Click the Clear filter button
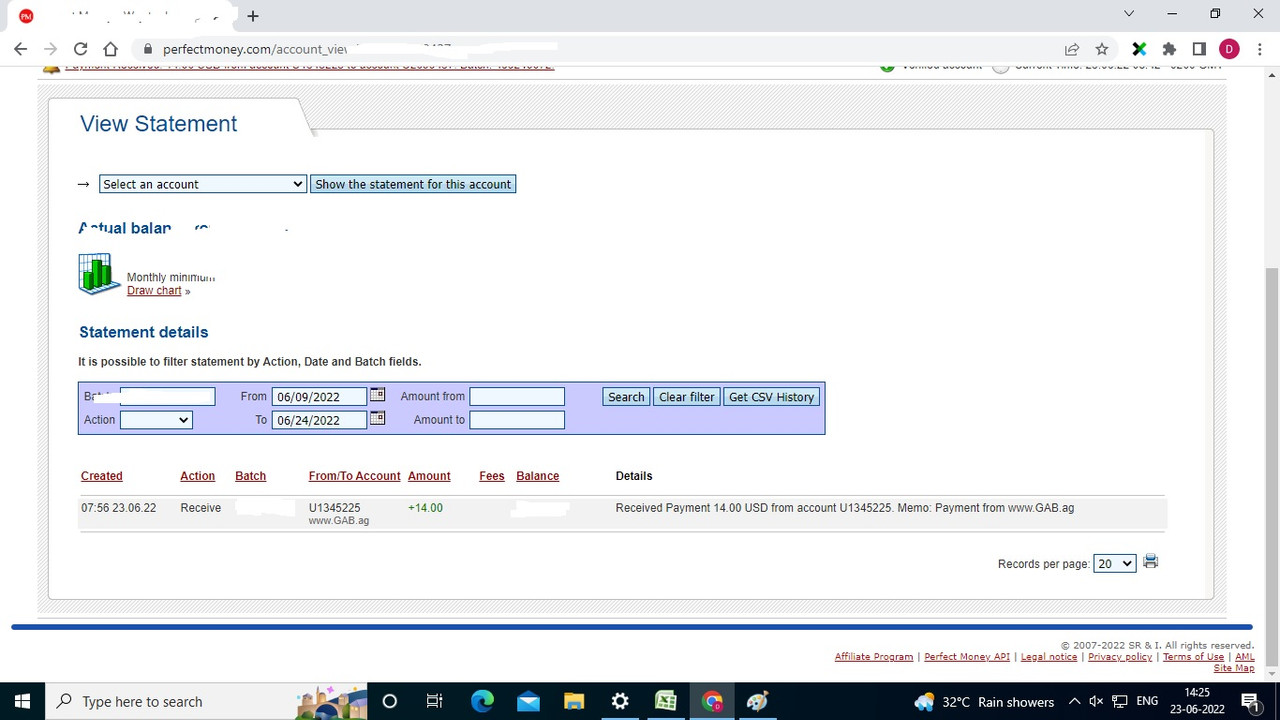The width and height of the screenshot is (1280, 720). 687,397
